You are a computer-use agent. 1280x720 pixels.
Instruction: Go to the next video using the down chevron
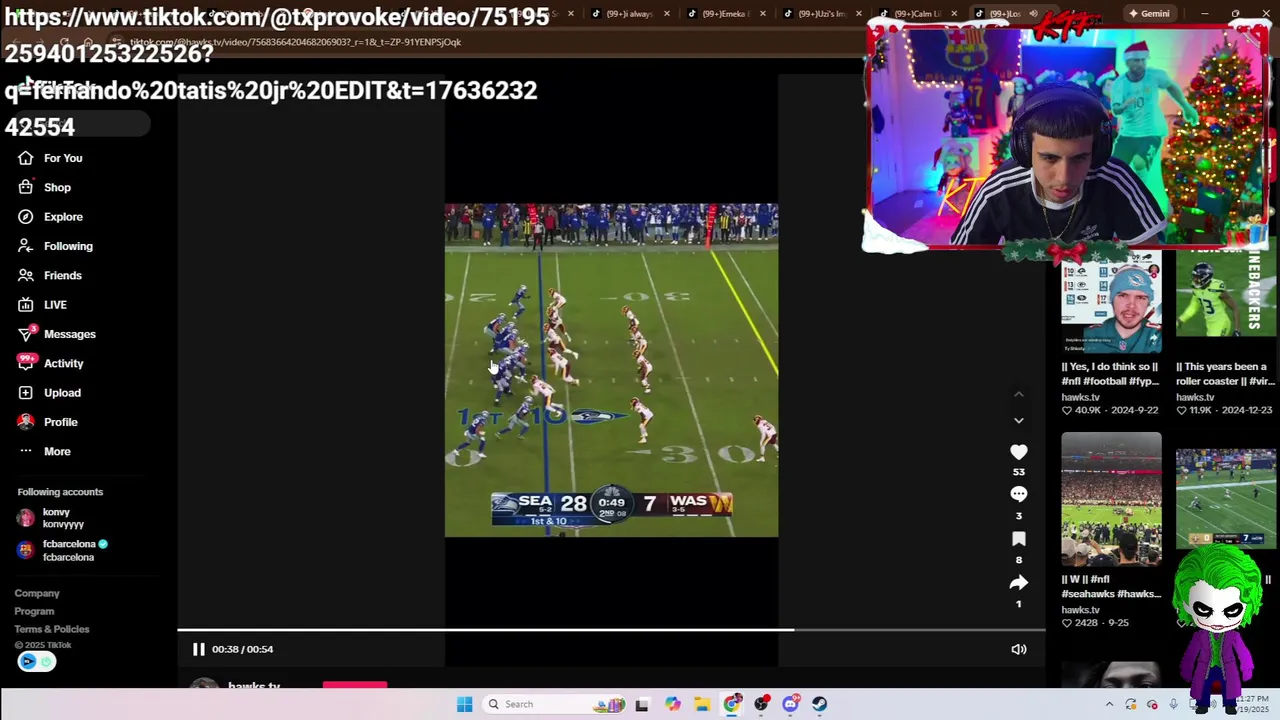tap(1018, 421)
